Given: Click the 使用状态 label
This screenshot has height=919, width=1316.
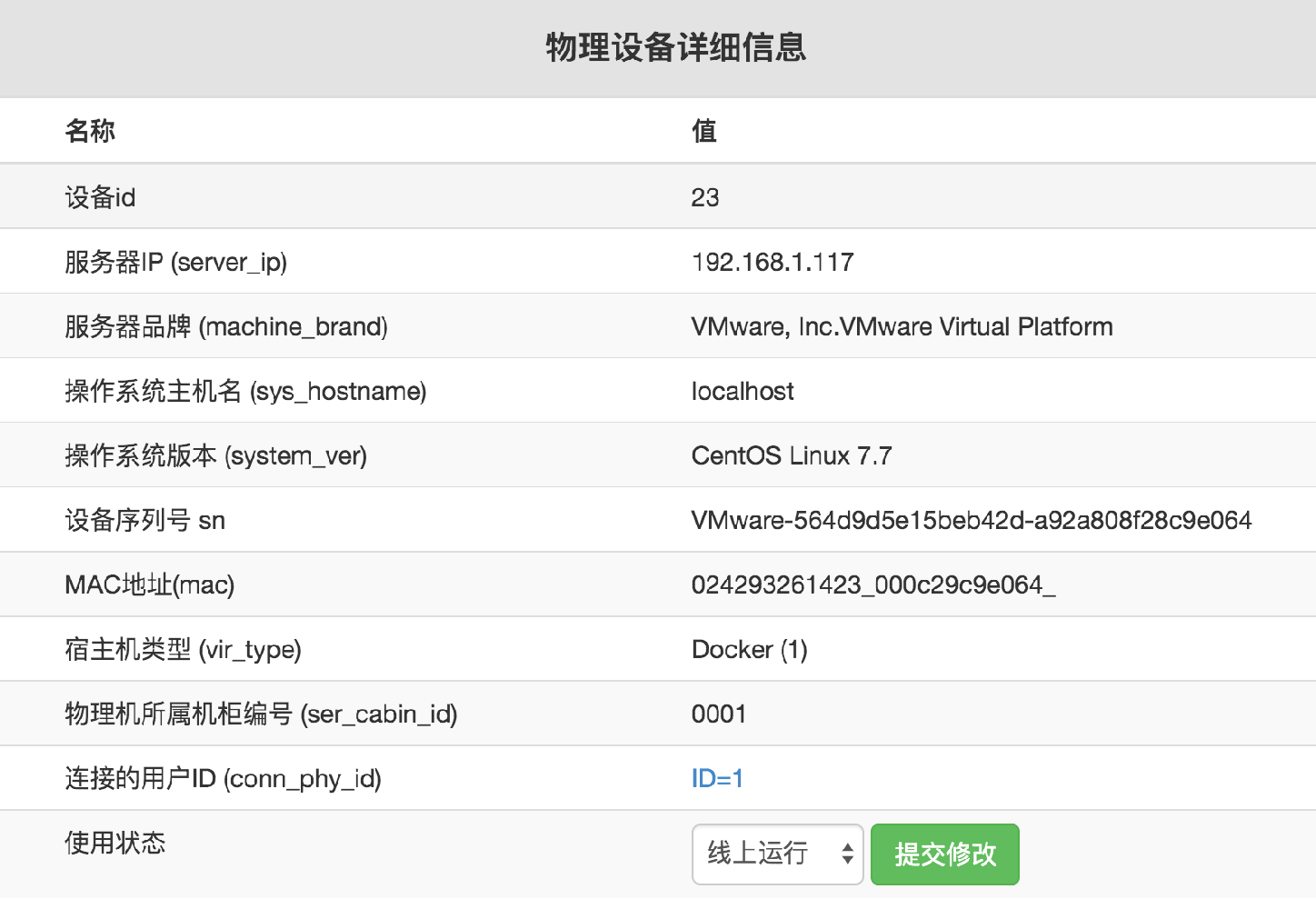Looking at the screenshot, I should click(115, 843).
